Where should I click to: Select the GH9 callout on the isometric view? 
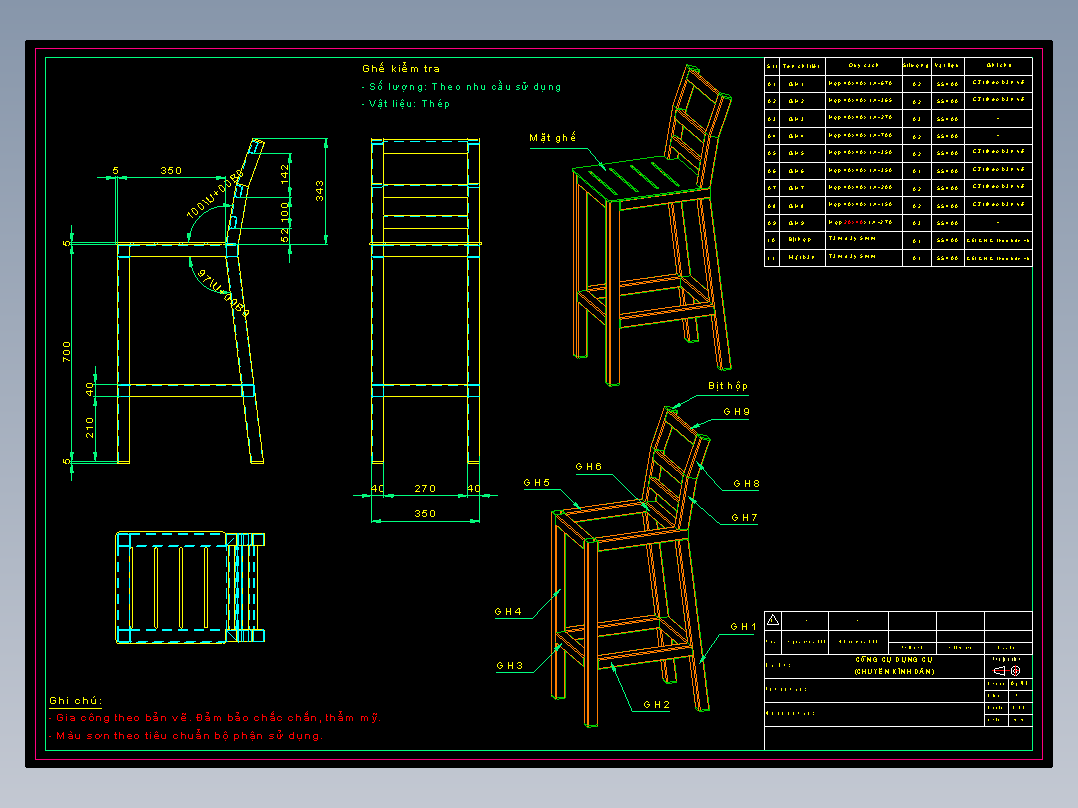736,412
